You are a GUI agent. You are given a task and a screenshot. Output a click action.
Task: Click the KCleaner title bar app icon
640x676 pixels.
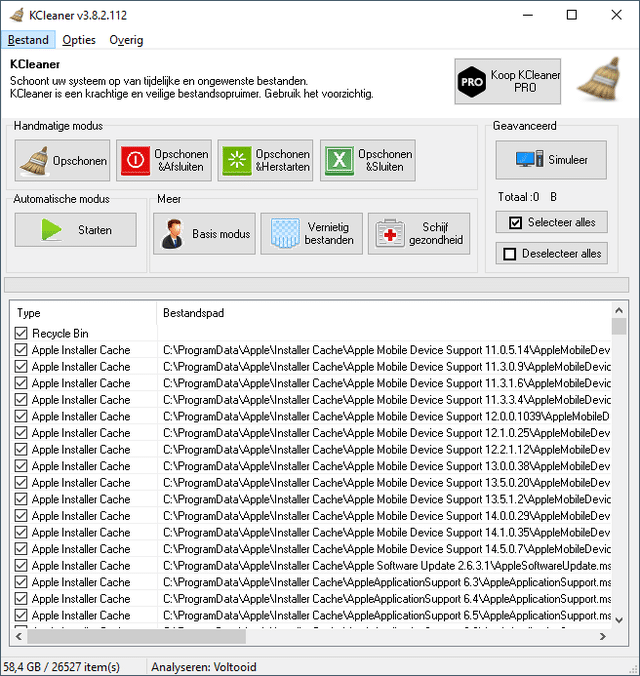(x=17, y=15)
